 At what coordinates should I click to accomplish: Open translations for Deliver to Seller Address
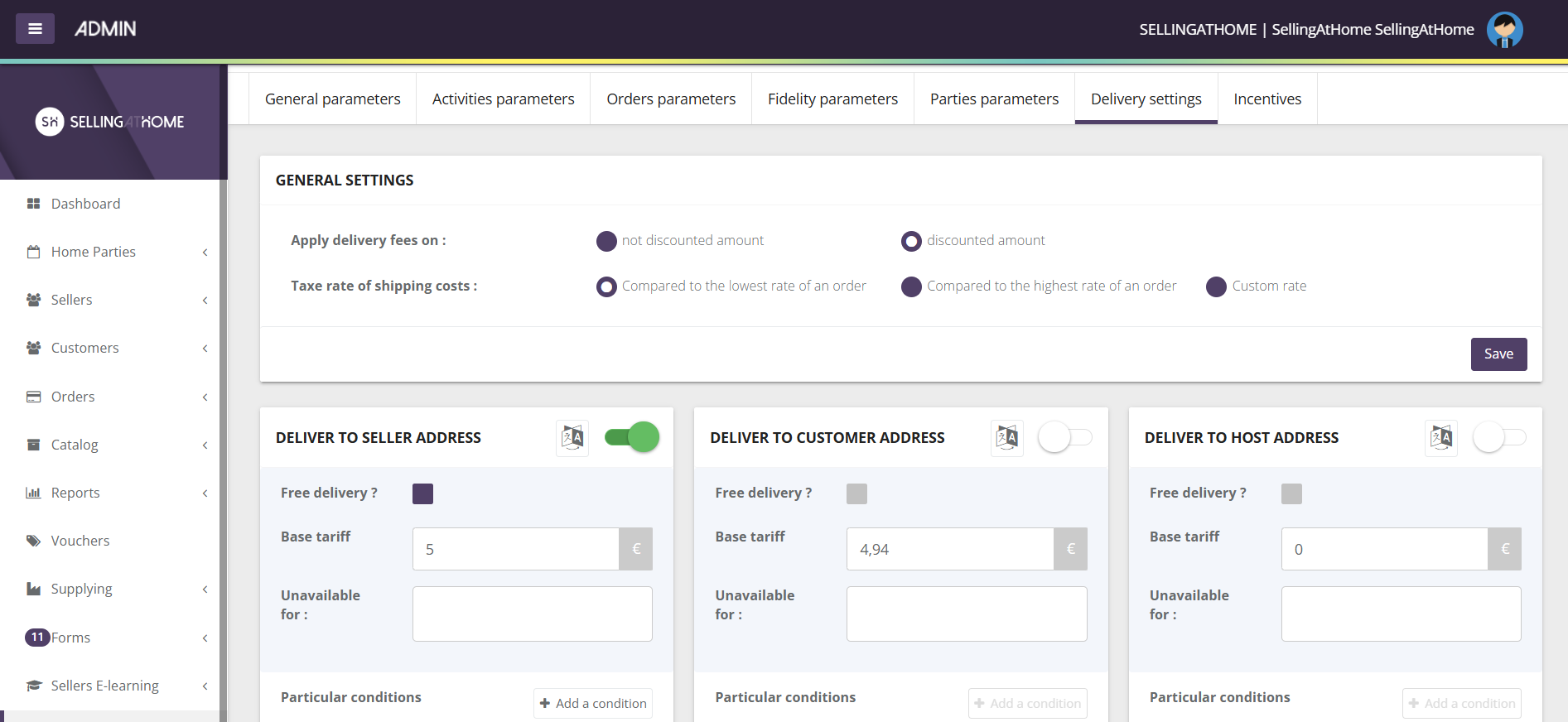(572, 437)
